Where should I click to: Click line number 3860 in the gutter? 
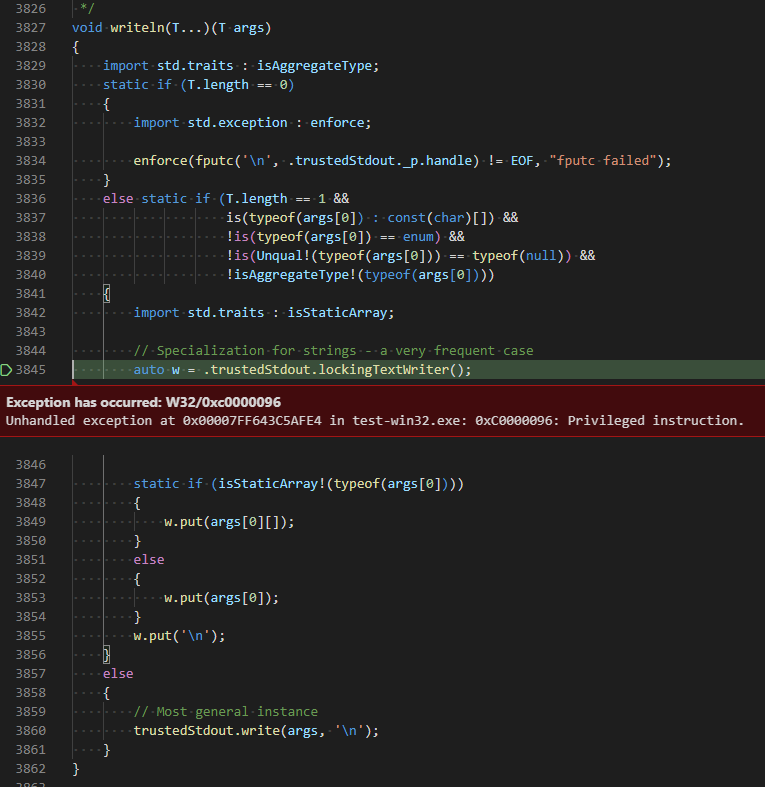(x=31, y=731)
